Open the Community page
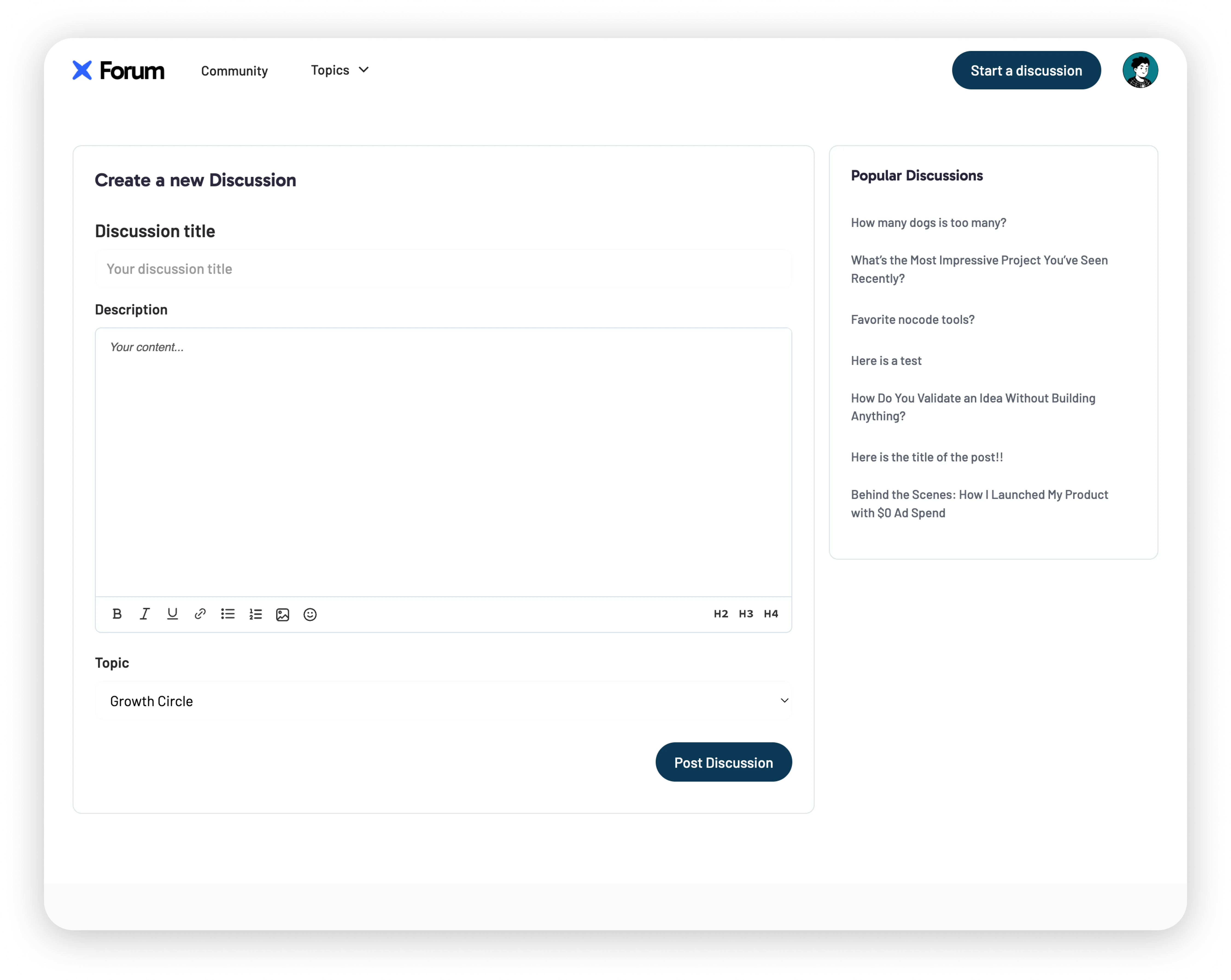 click(234, 71)
